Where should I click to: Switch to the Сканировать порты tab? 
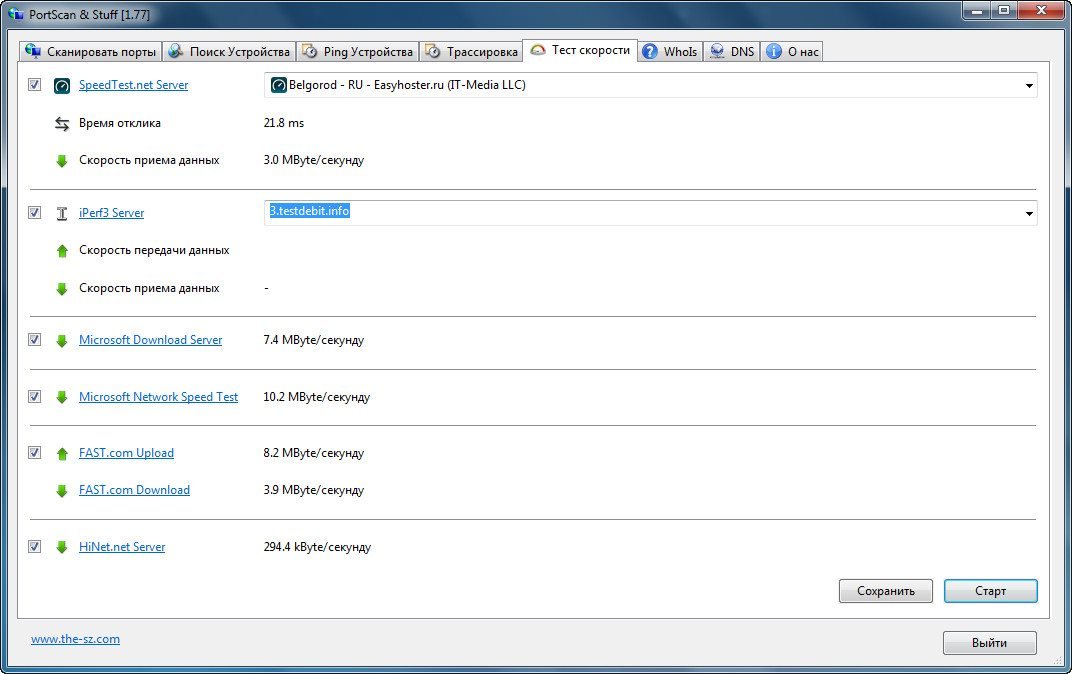pos(90,51)
